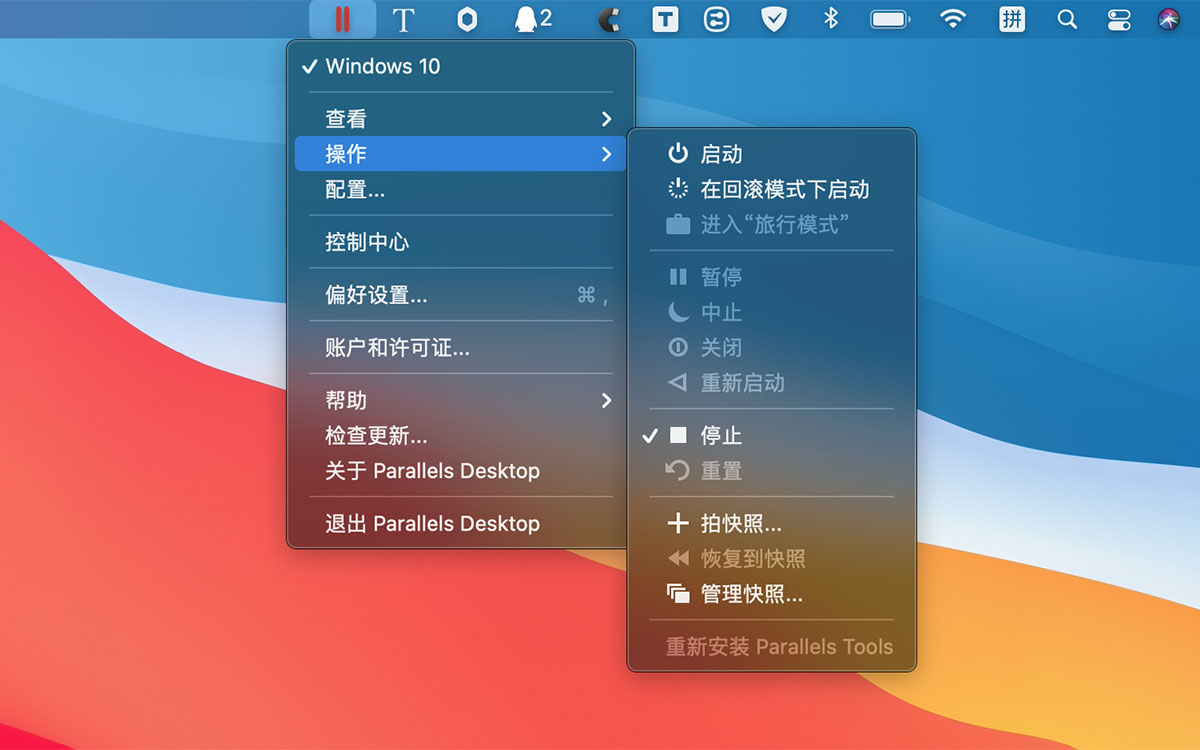Click the moon icon beside 中止
The height and width of the screenshot is (750, 1200).
[x=678, y=312]
